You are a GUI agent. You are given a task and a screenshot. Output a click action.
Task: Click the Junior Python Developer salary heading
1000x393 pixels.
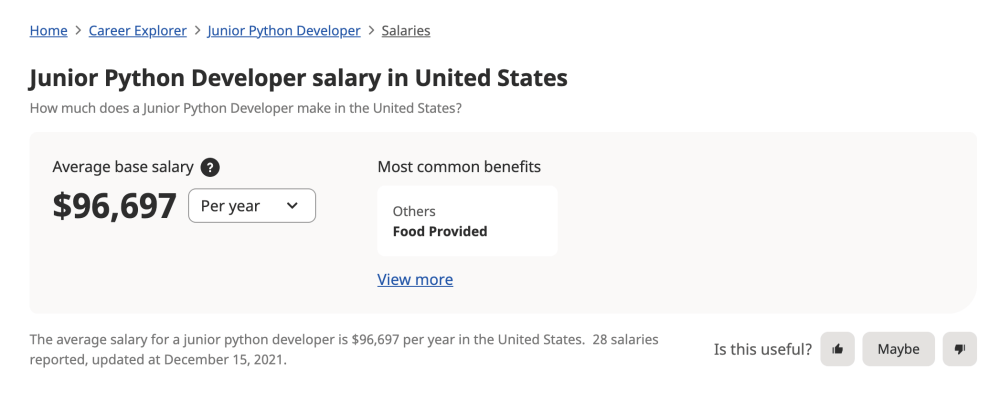pyautogui.click(x=298, y=78)
